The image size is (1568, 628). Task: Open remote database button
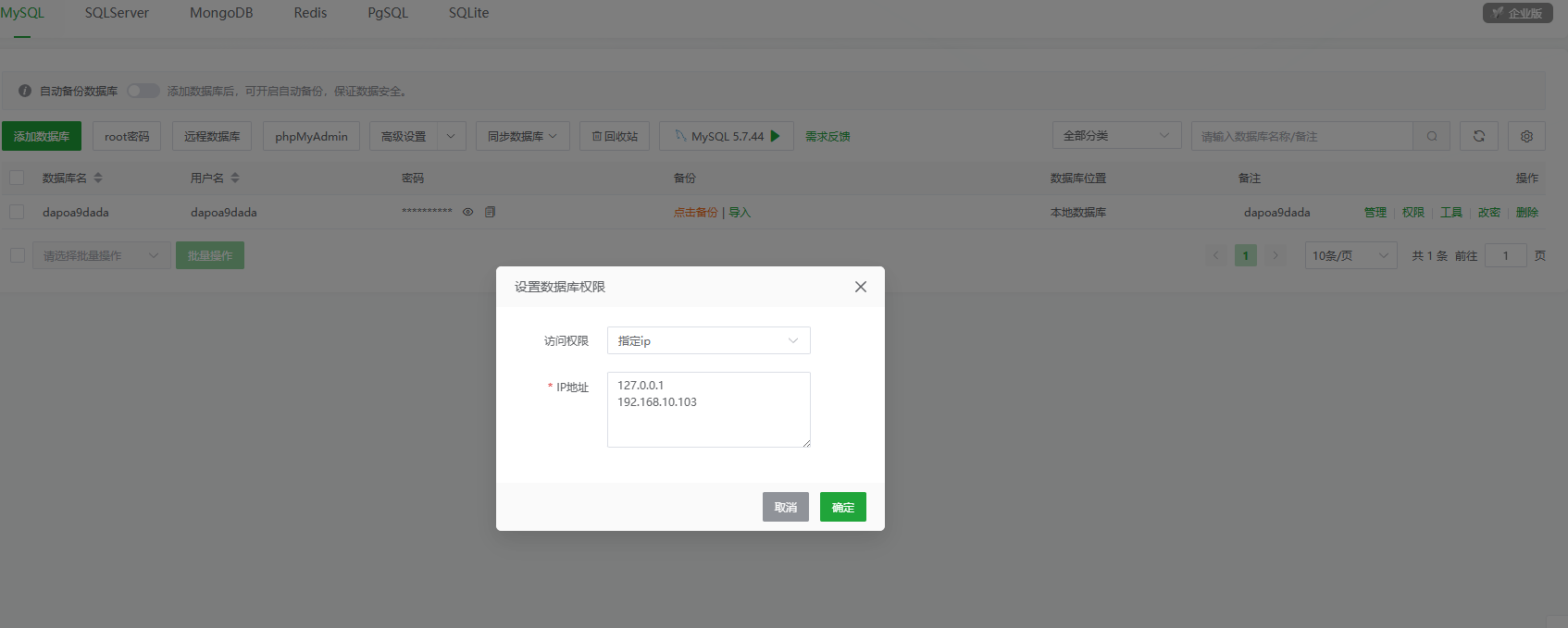212,136
